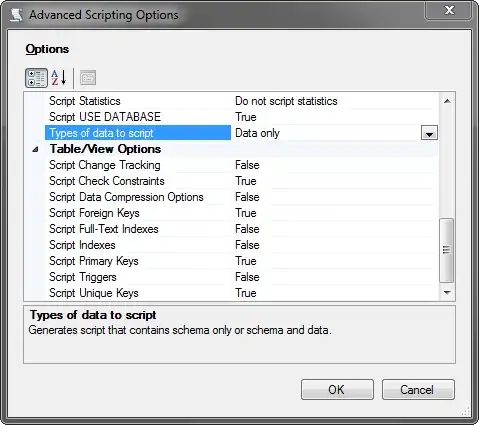Close the dialog with X button
The image size is (479, 425).
(449, 11)
